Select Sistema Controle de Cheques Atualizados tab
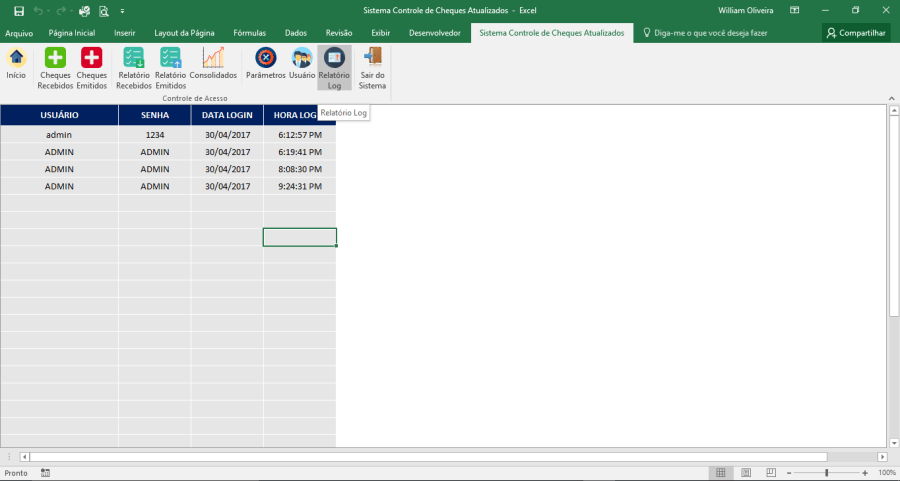 pyautogui.click(x=552, y=33)
